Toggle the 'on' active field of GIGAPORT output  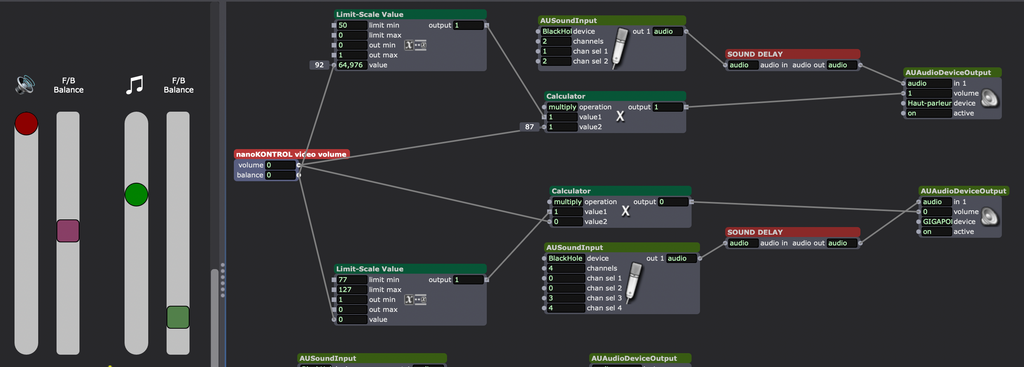[x=938, y=231]
